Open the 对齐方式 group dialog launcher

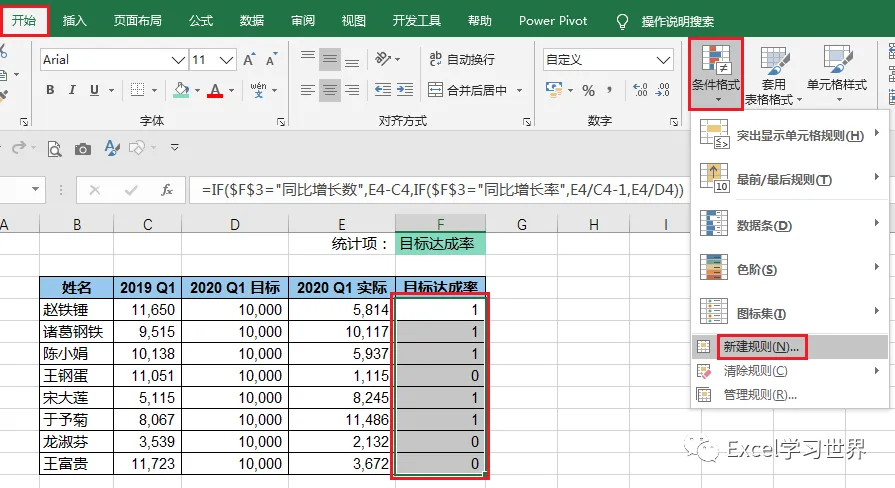527,122
